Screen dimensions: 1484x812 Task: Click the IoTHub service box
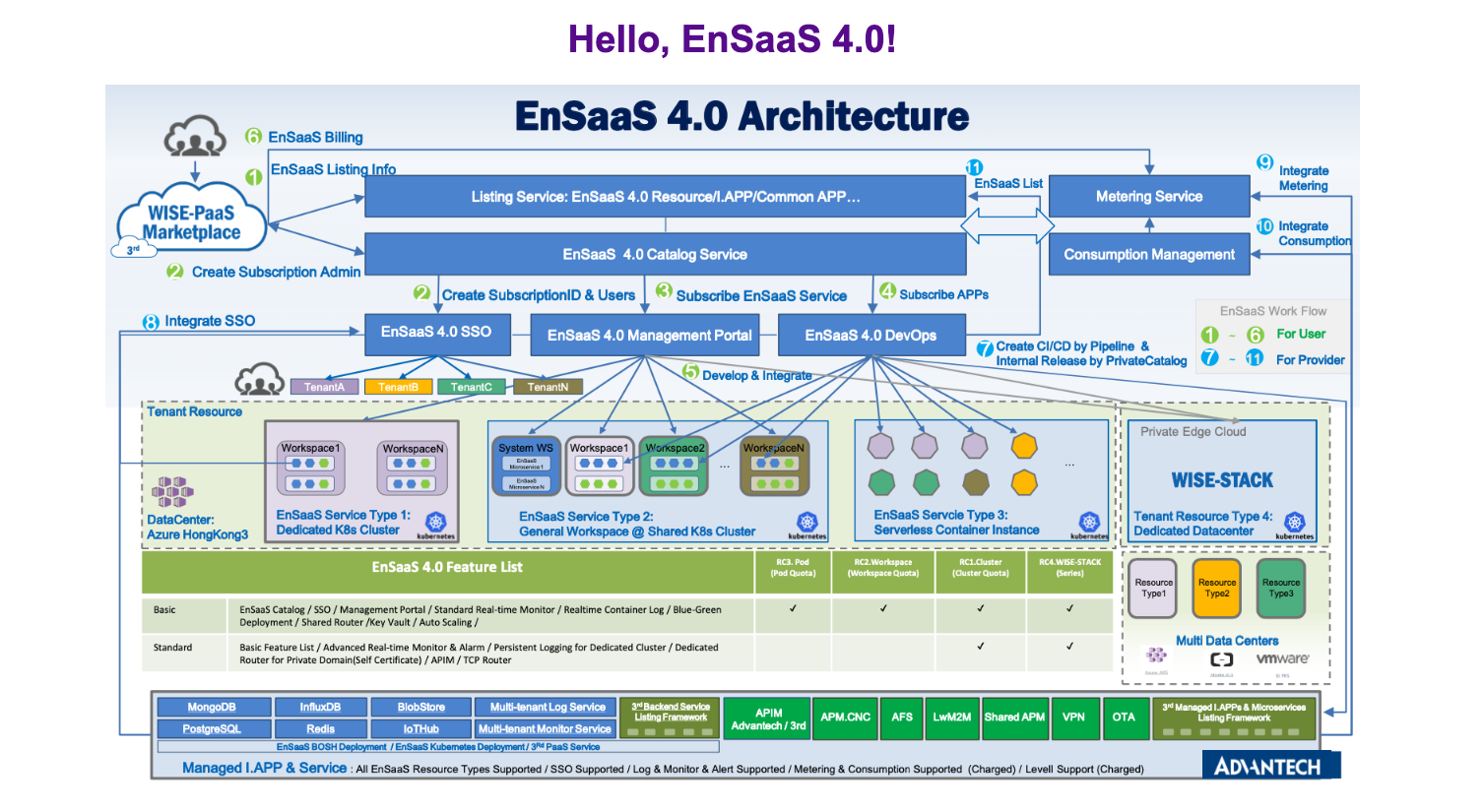coord(420,729)
